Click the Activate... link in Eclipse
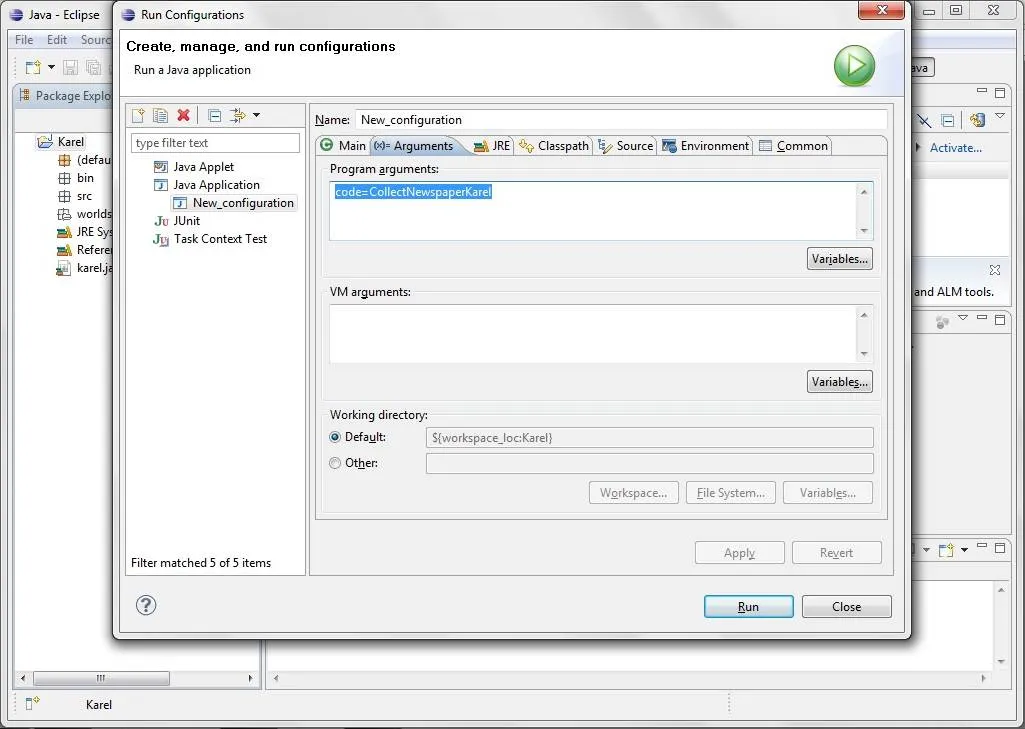The image size is (1025, 729). coord(956,148)
